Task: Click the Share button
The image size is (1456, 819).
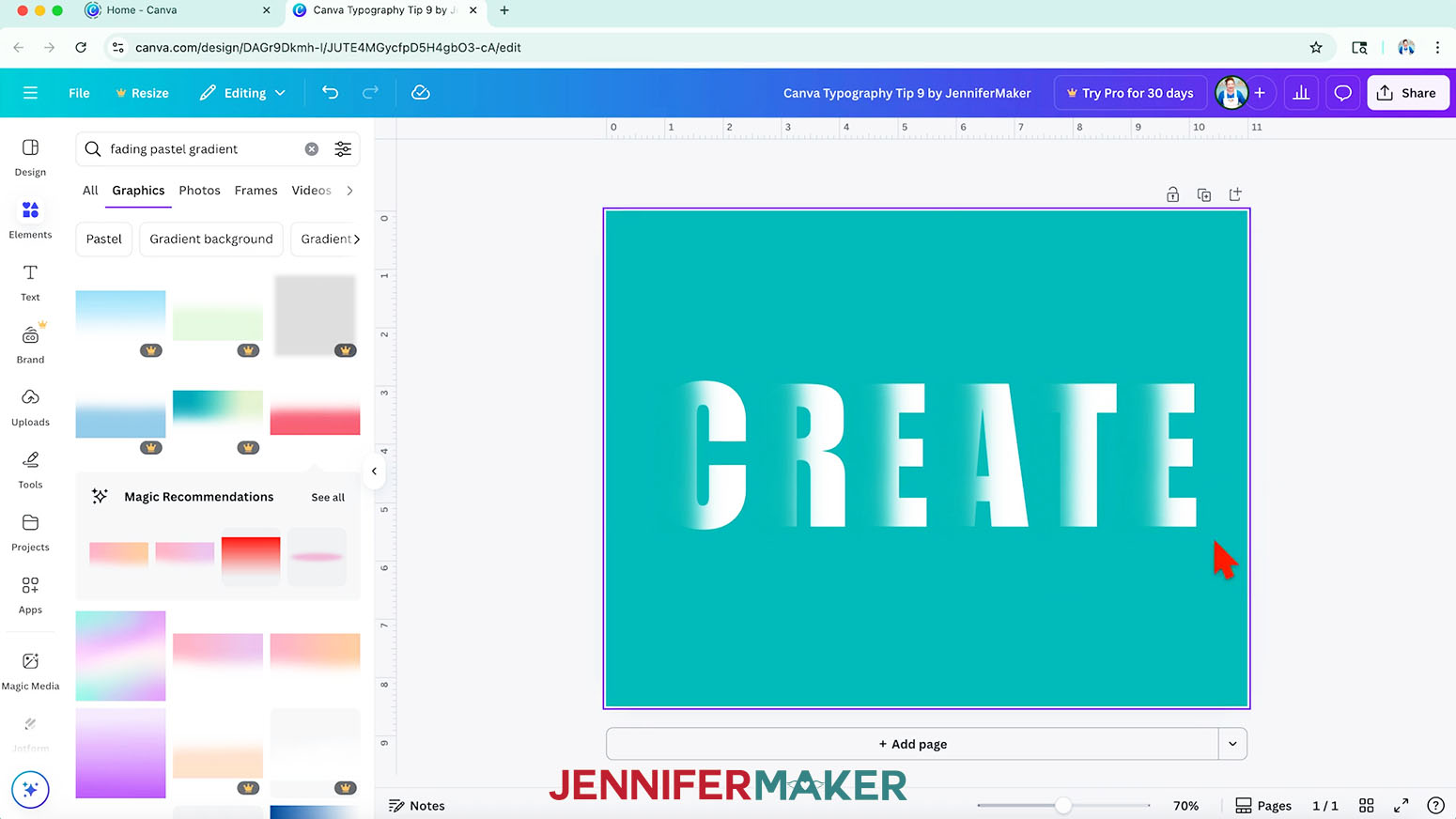Action: coord(1407,93)
